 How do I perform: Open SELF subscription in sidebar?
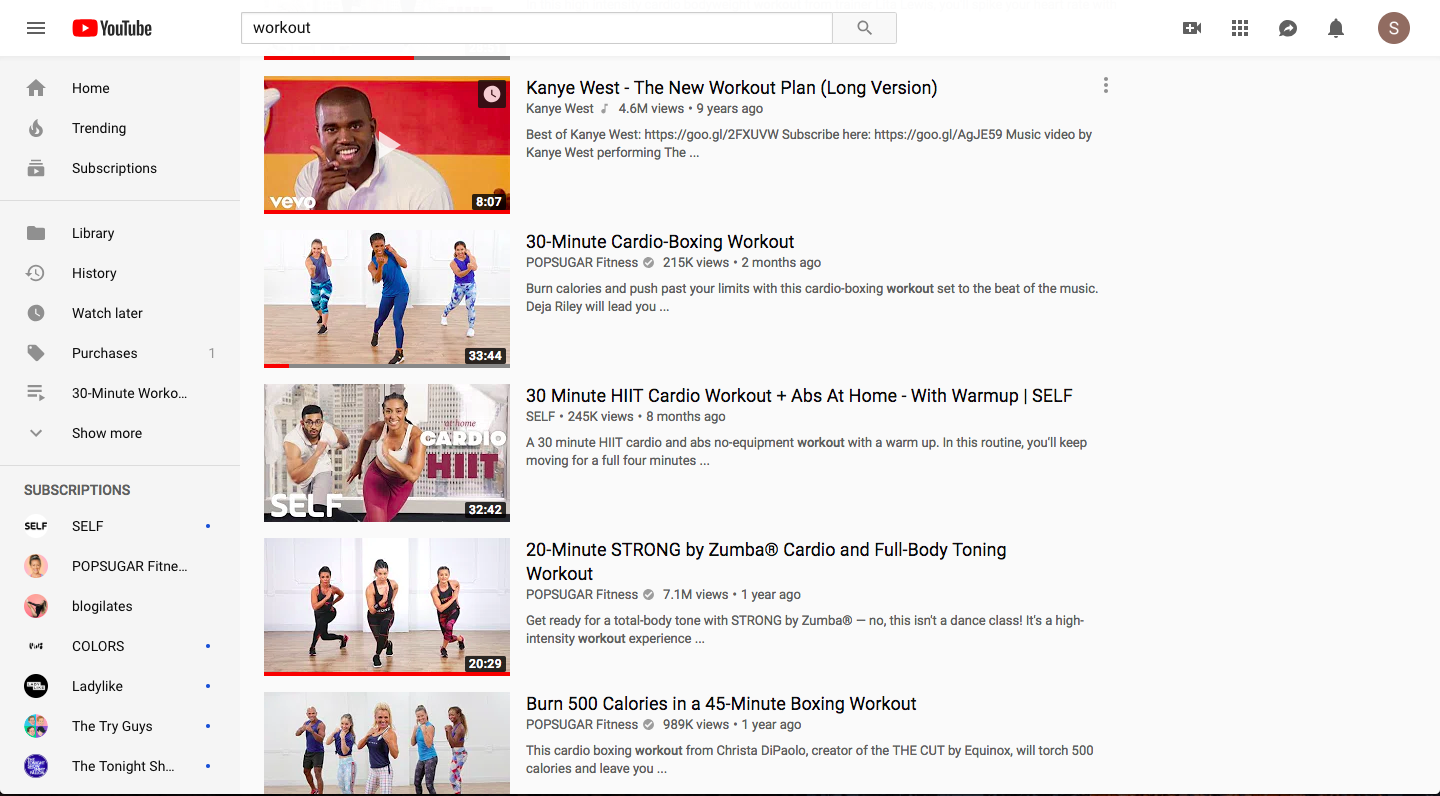click(x=120, y=526)
